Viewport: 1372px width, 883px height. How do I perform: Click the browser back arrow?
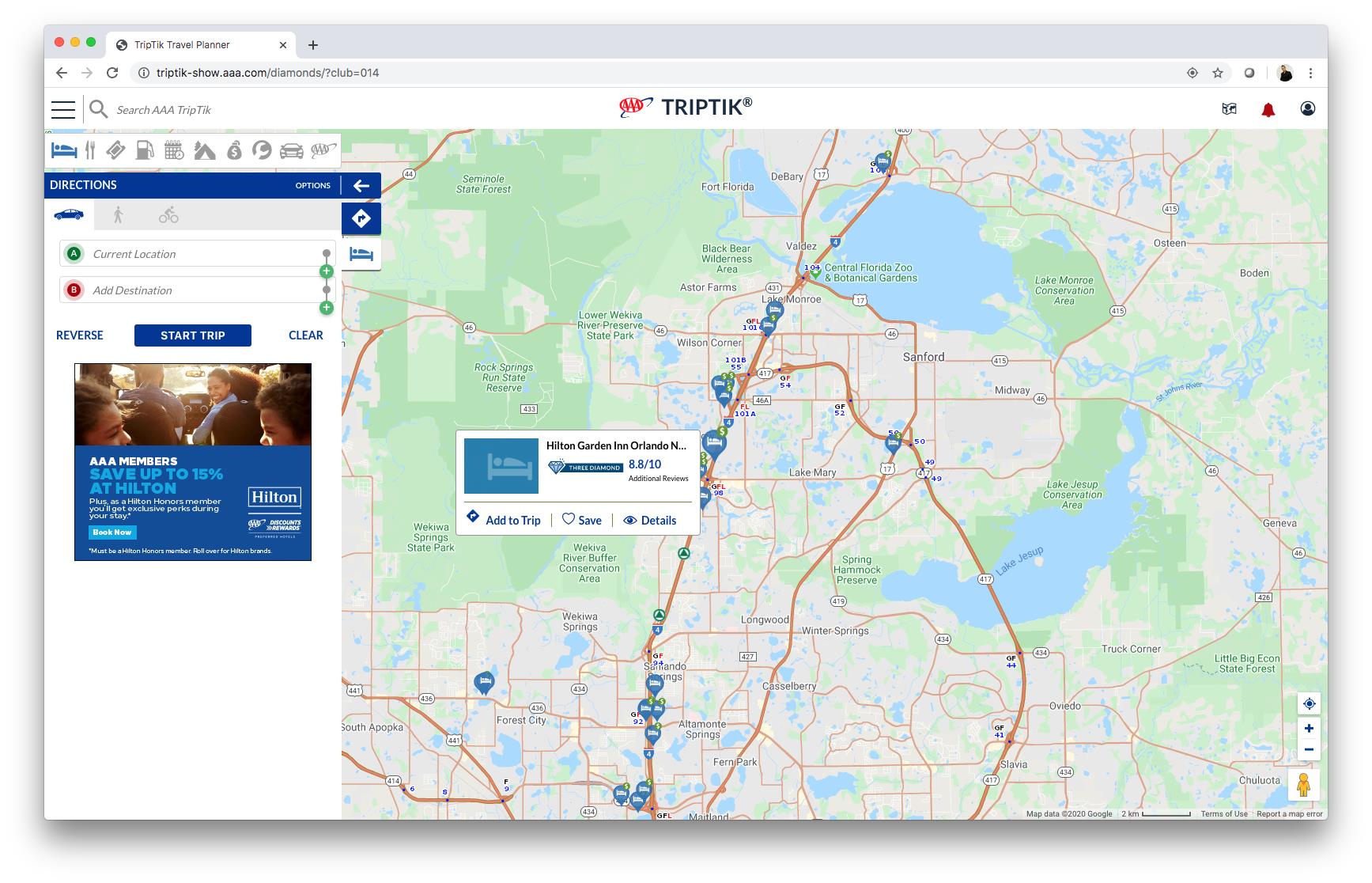click(62, 73)
